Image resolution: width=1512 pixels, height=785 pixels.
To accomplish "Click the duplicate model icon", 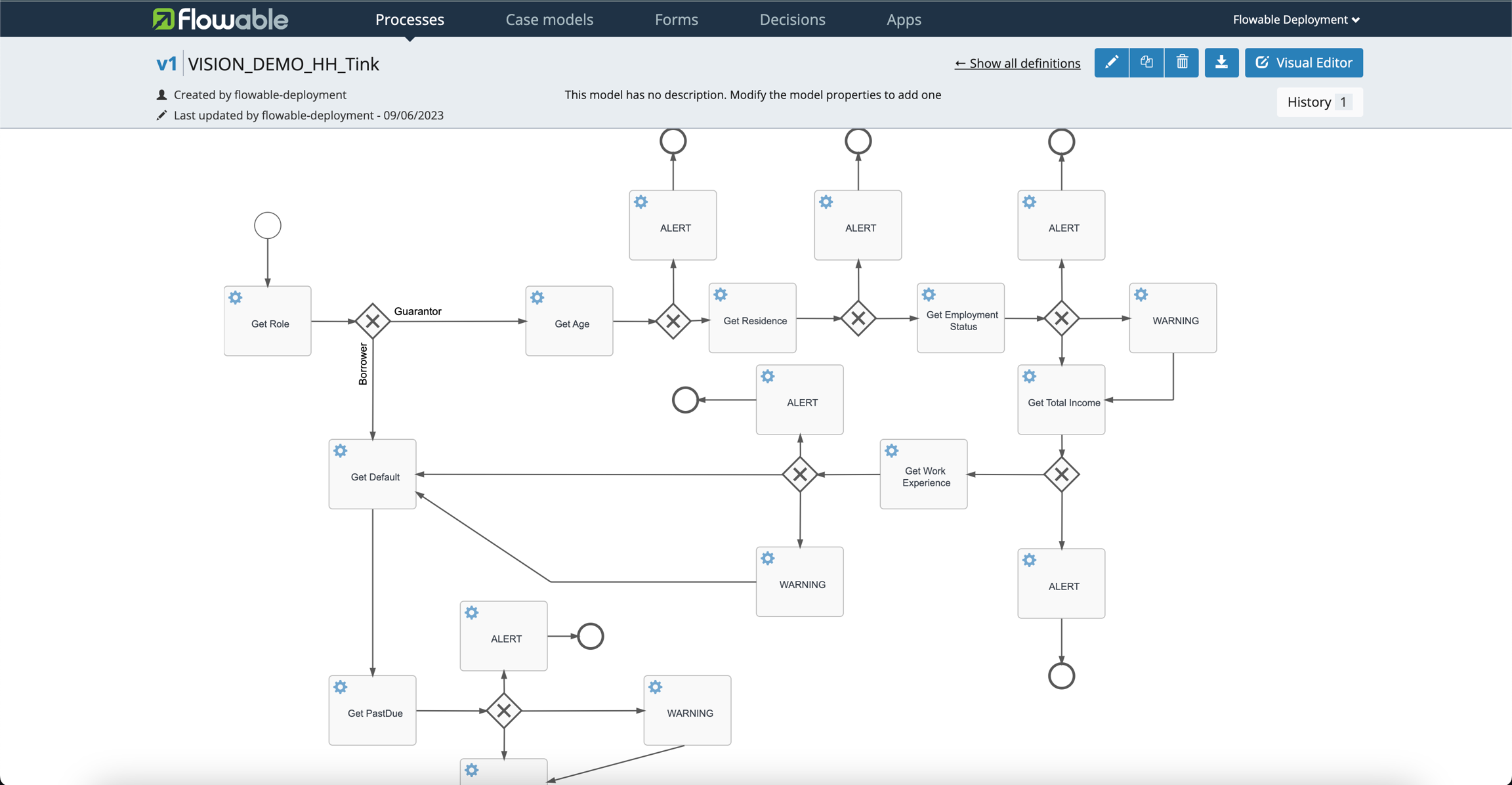I will 1146,62.
